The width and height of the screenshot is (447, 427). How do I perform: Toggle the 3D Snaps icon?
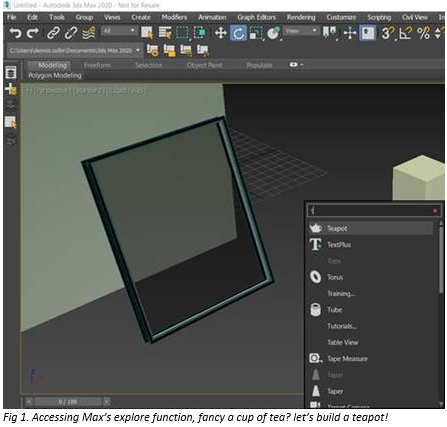388,33
